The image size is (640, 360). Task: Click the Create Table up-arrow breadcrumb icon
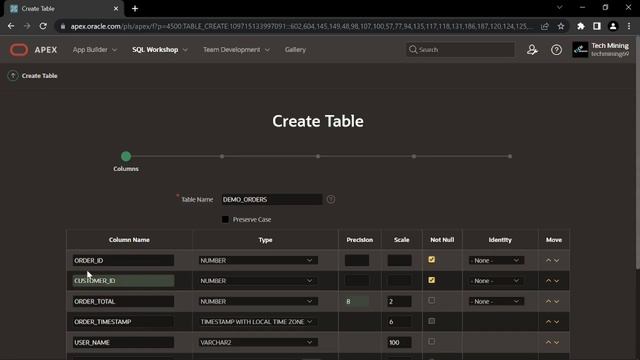[x=13, y=76]
